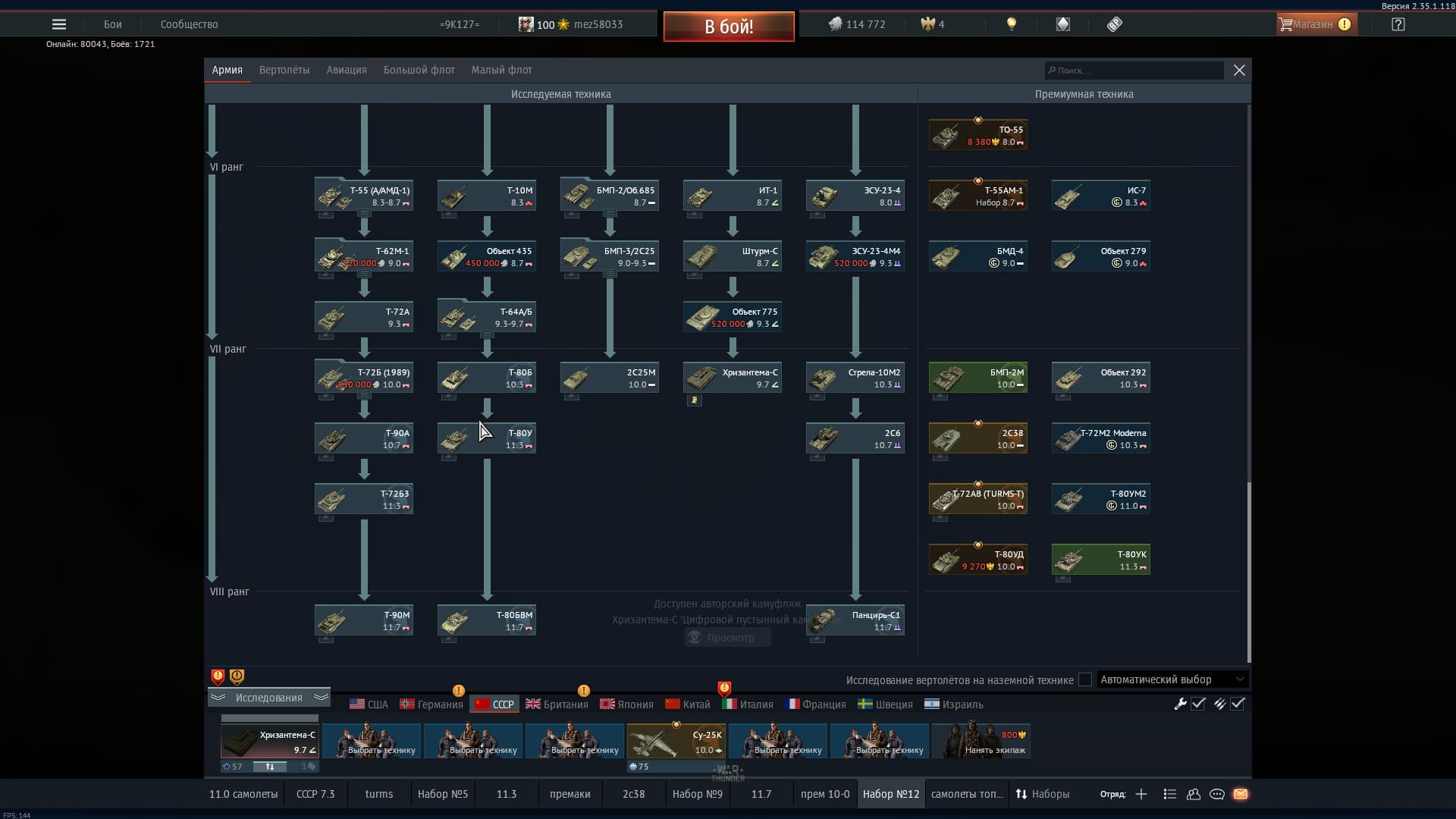Collapse the Исследования panel
1456x819 pixels.
[x=269, y=698]
